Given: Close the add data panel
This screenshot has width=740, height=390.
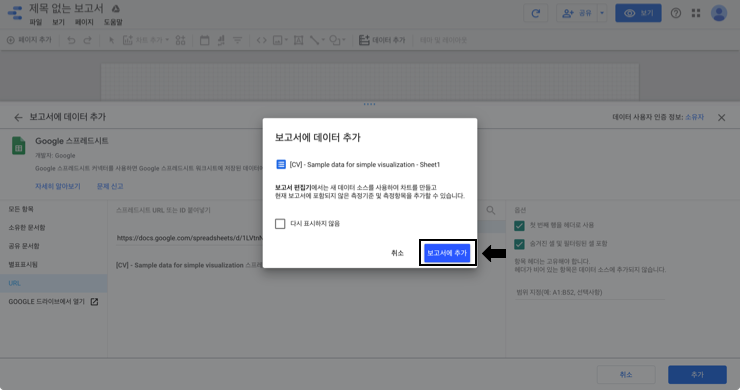Looking at the screenshot, I should click(722, 118).
